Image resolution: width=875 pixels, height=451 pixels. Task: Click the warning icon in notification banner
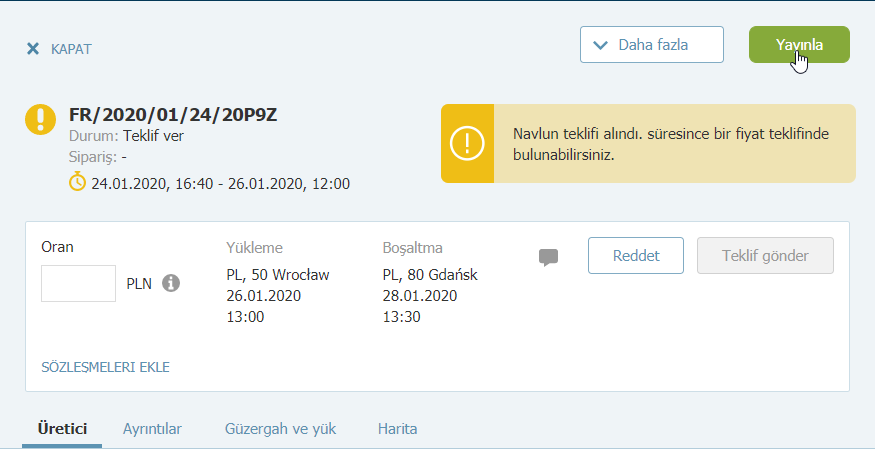click(467, 143)
